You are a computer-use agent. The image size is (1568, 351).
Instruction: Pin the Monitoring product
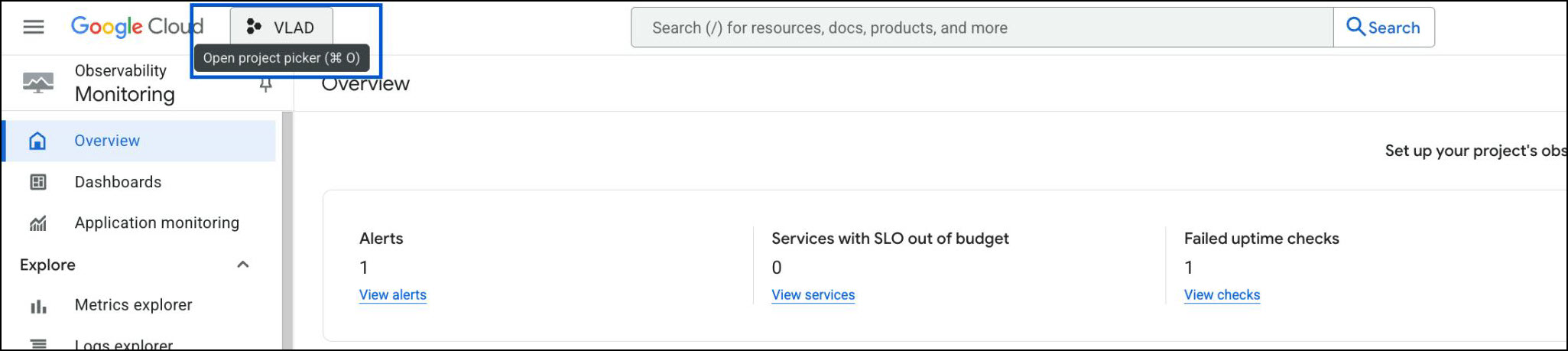pyautogui.click(x=265, y=86)
